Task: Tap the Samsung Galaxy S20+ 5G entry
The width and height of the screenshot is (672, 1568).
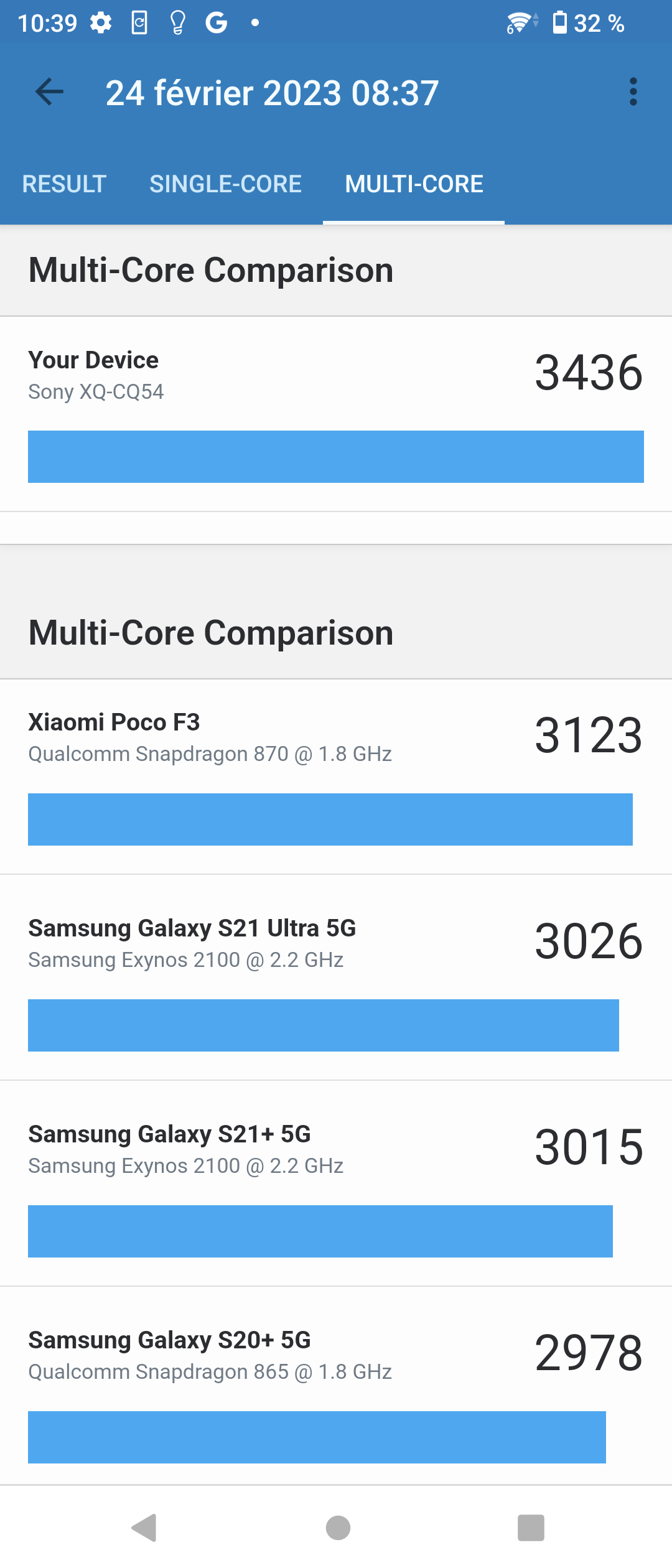Action: coord(336,1386)
